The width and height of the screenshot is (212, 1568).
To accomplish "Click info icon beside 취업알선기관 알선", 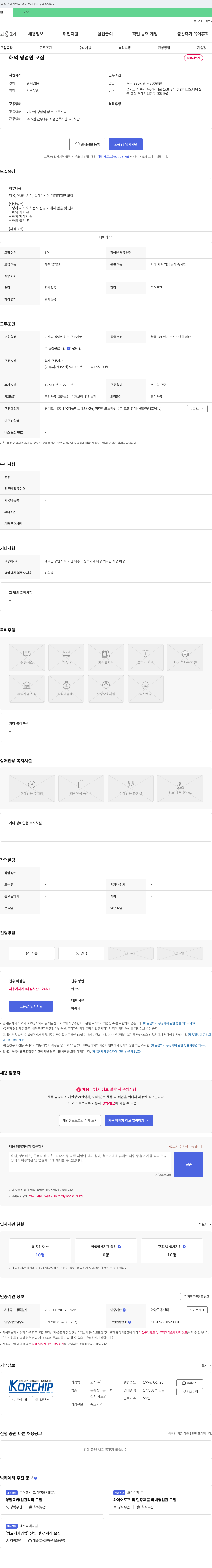I will click(x=120, y=1247).
